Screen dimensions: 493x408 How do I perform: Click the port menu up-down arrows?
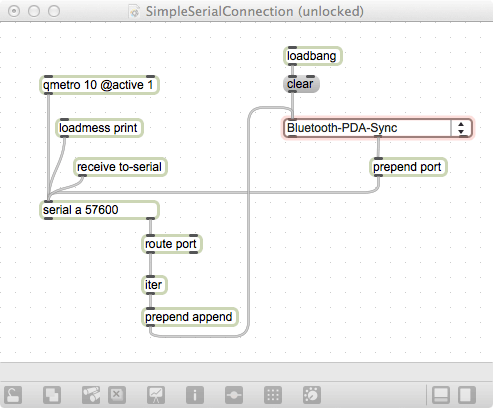tap(461, 128)
